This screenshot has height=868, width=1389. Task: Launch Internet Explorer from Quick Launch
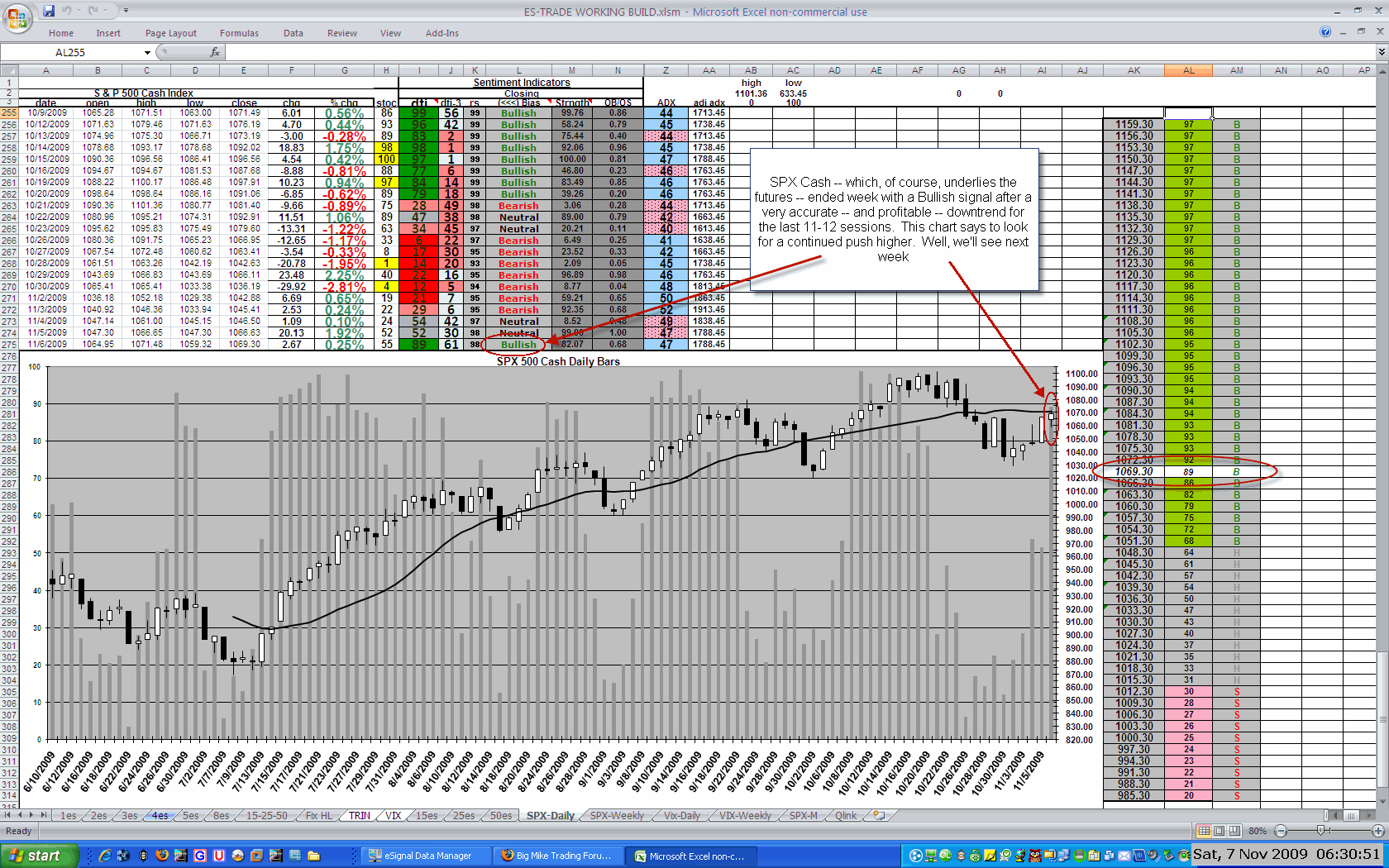105,856
